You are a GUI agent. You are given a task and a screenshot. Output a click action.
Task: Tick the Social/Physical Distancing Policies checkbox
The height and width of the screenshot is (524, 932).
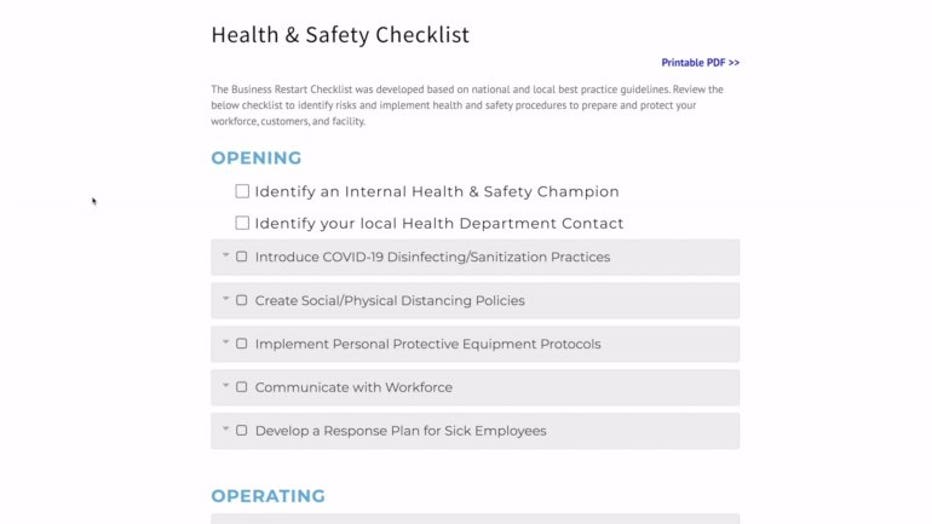pyautogui.click(x=242, y=300)
